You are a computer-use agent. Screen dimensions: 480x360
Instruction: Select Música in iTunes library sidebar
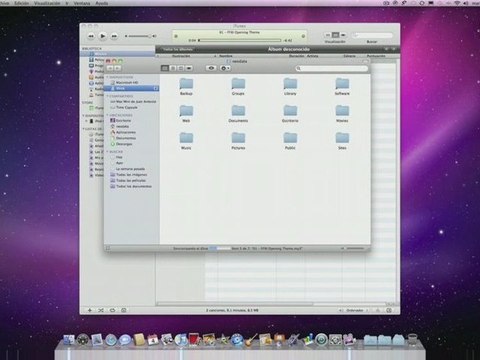[x=118, y=54]
